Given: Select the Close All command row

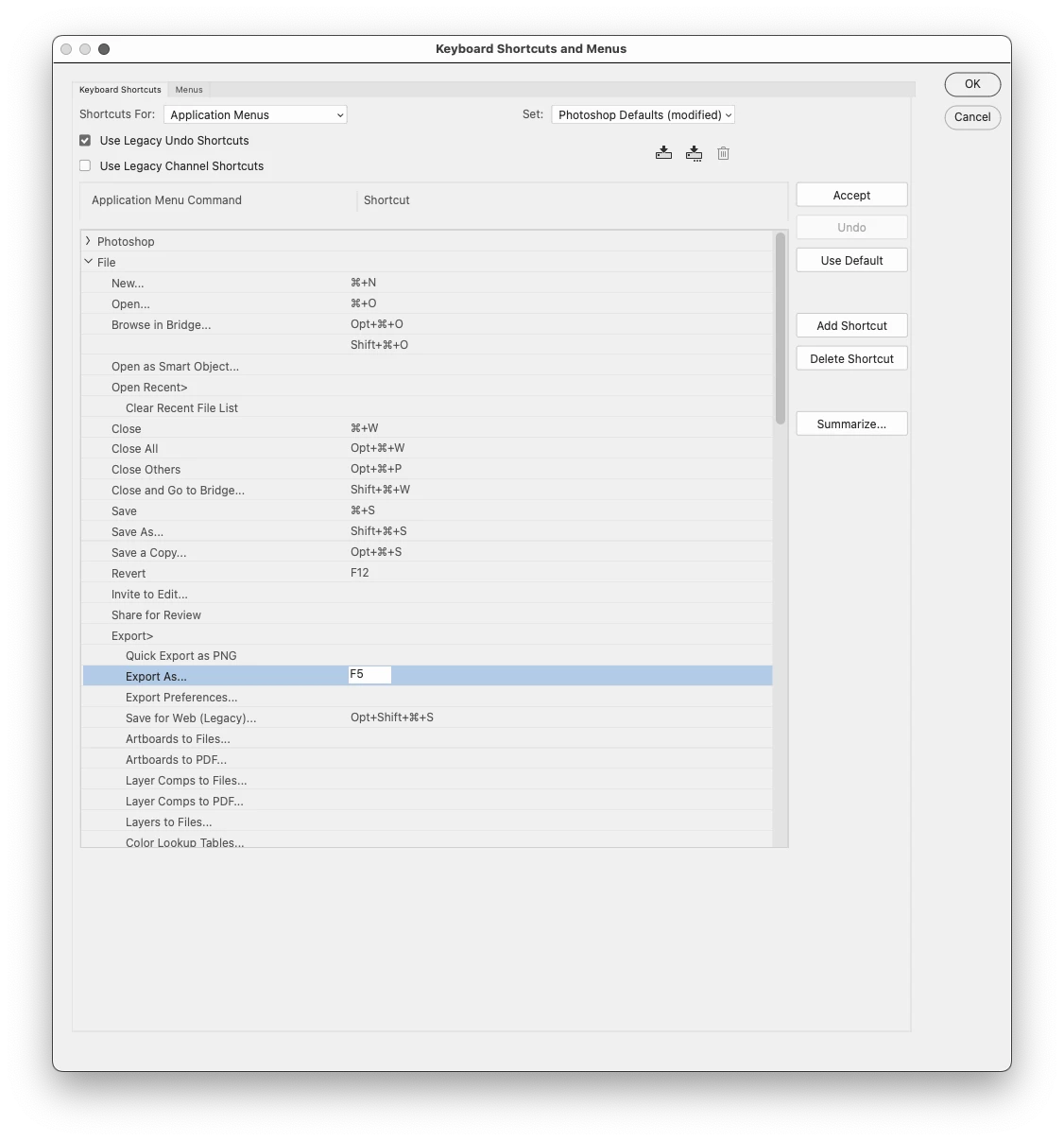Looking at the screenshot, I should point(427,448).
